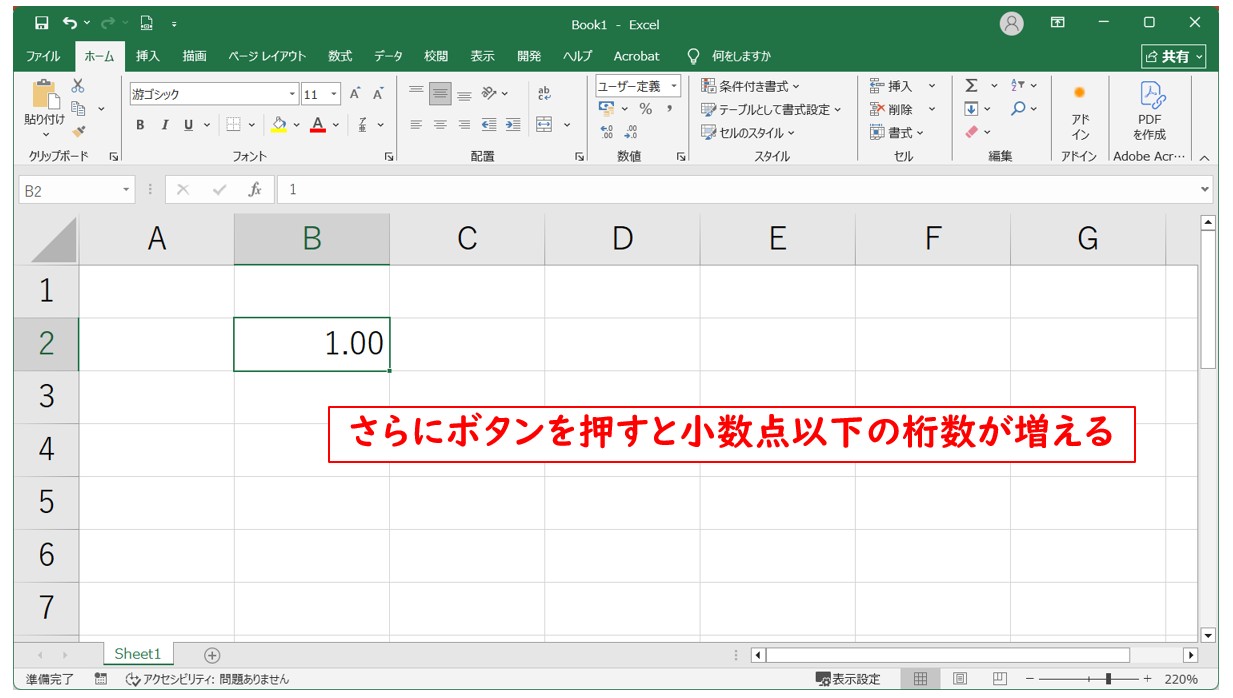Select the Sheet1 sheet tab
The width and height of the screenshot is (1233, 698).
coord(137,654)
